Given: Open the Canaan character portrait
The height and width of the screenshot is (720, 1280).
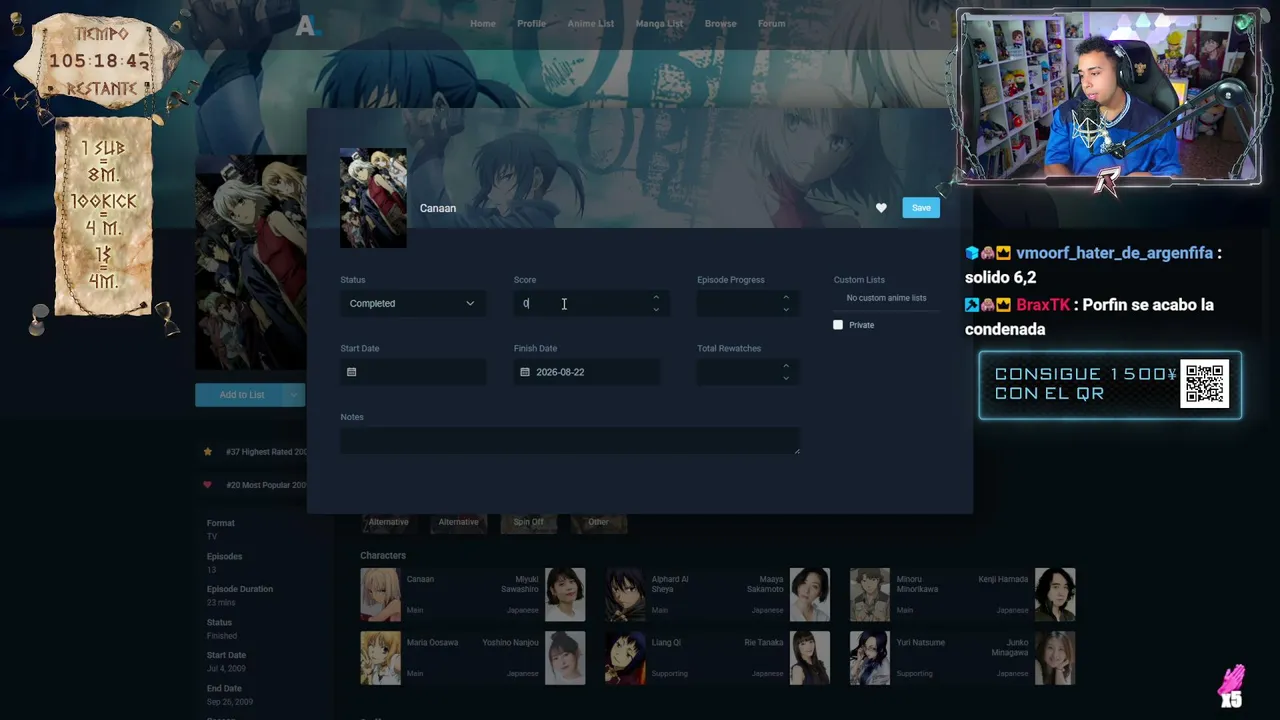Looking at the screenshot, I should [380, 595].
